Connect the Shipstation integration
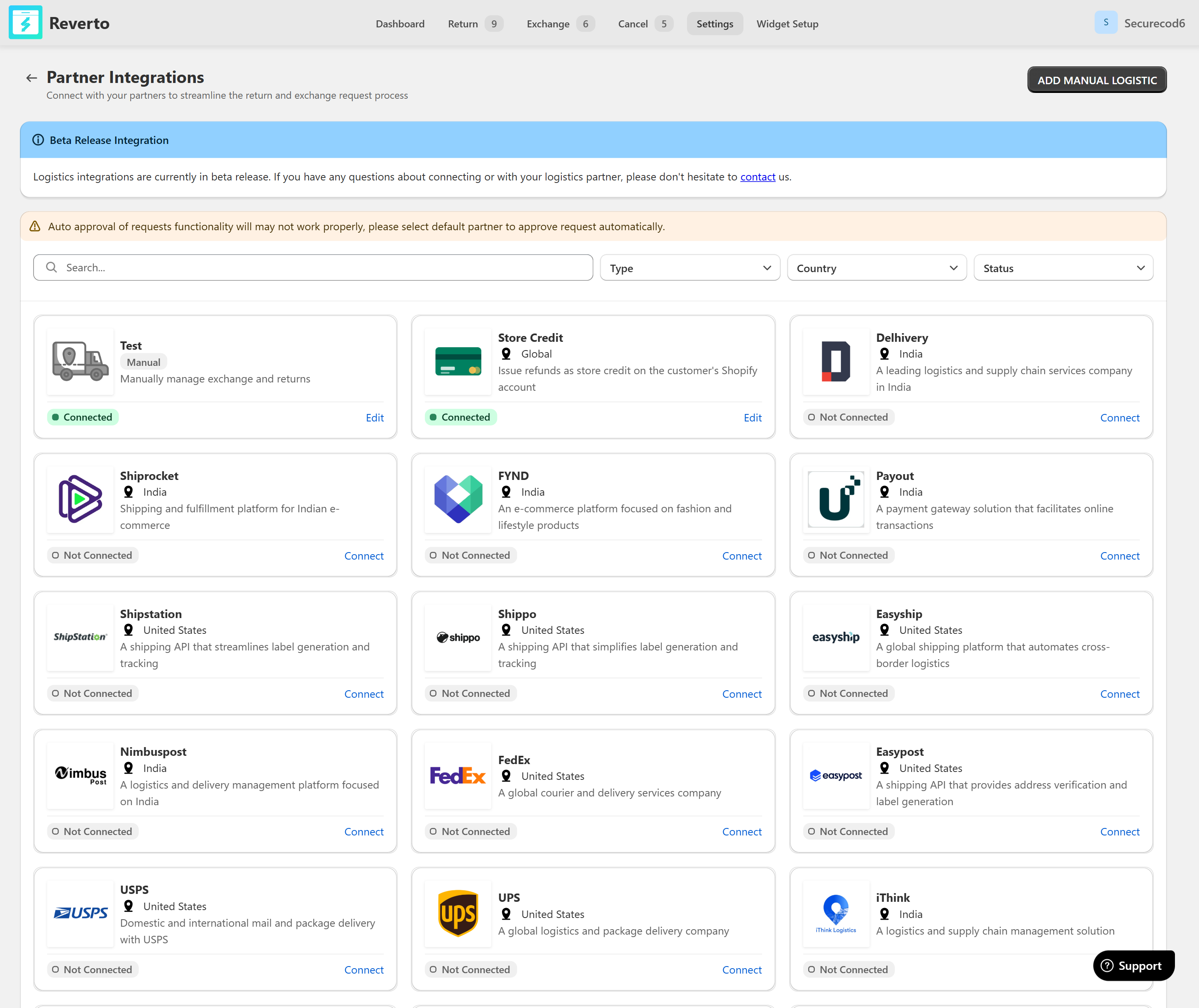1199x1008 pixels. pos(363,694)
